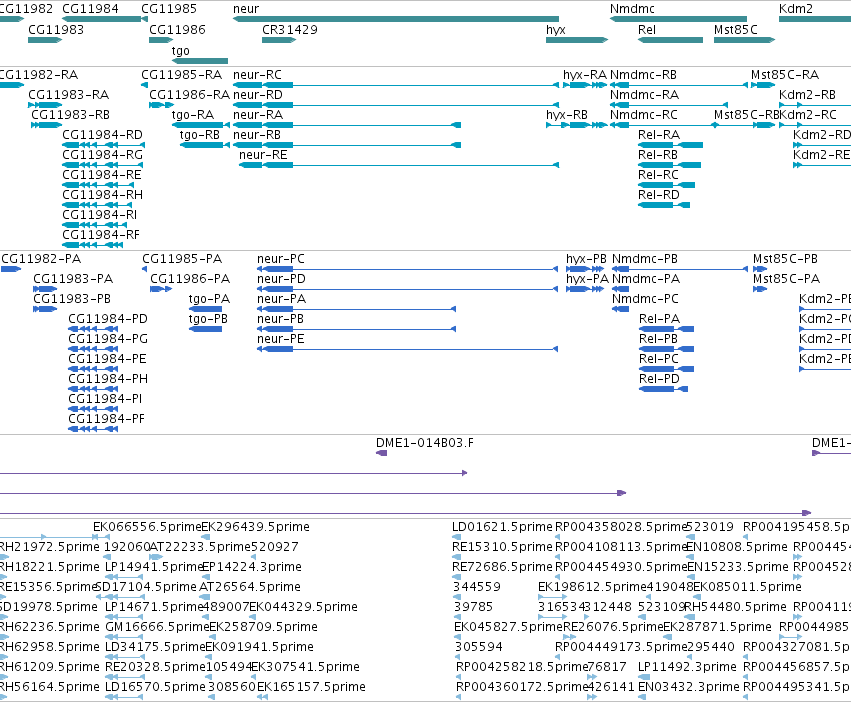
Task: Select the Rel-RB transcript label
Action: click(x=658, y=155)
